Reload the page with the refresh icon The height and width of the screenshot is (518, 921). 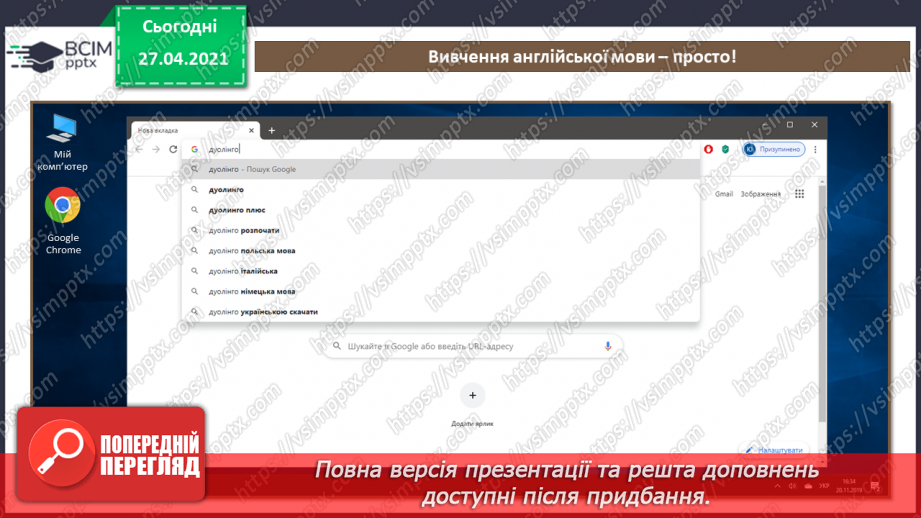tap(173, 150)
